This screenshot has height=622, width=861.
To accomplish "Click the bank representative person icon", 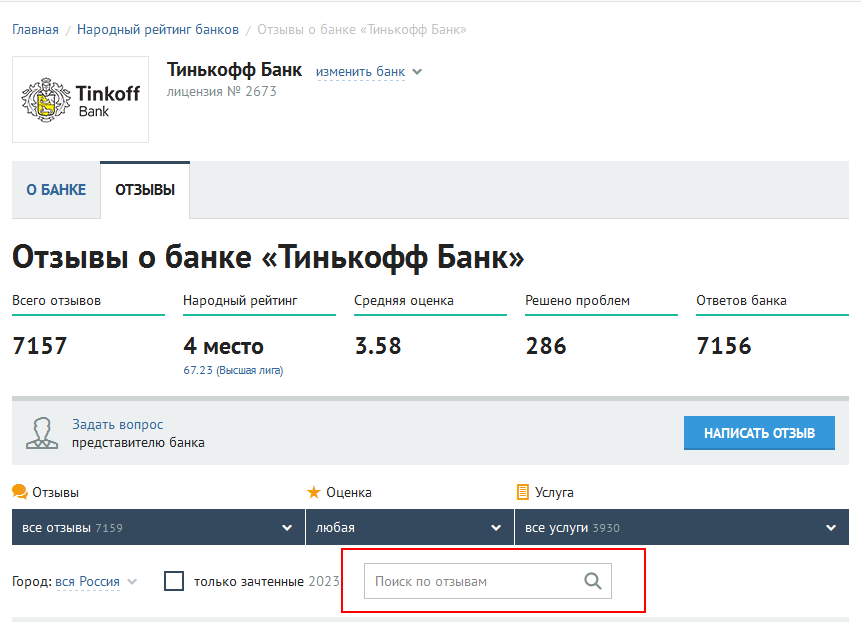I will 42,433.
